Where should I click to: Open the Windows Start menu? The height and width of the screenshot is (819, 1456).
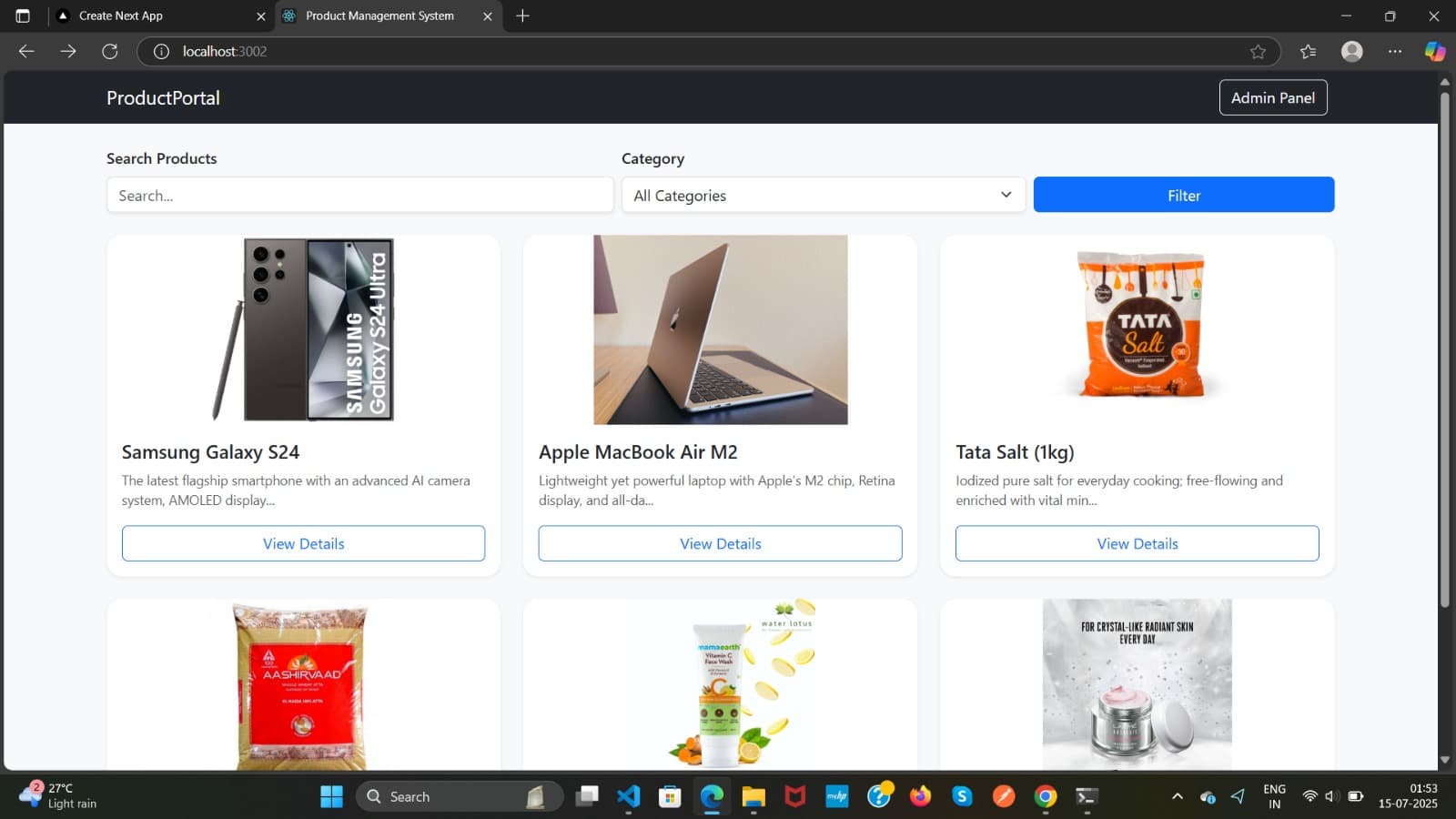[331, 796]
